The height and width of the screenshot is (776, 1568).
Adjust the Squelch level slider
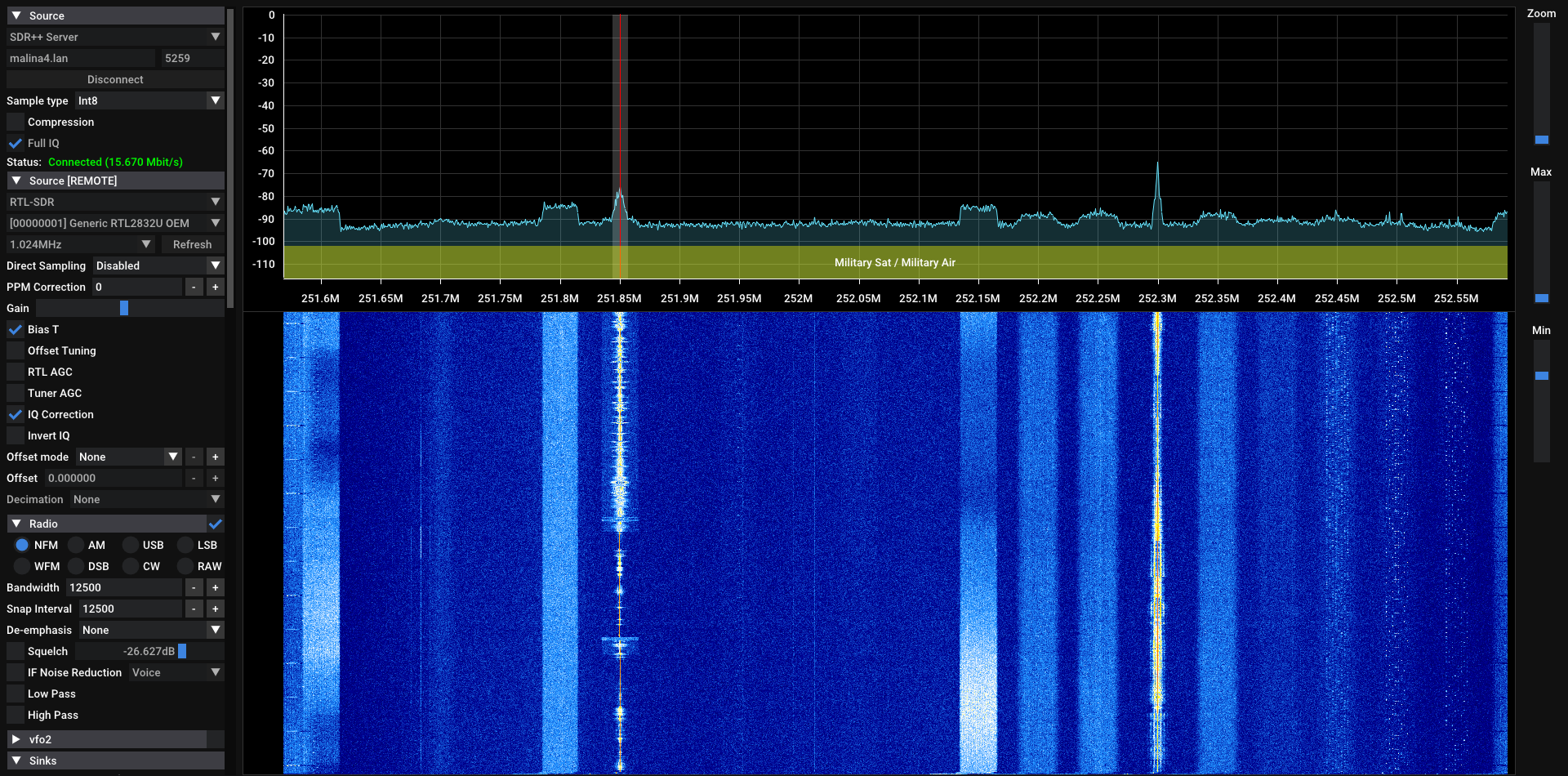click(x=150, y=651)
